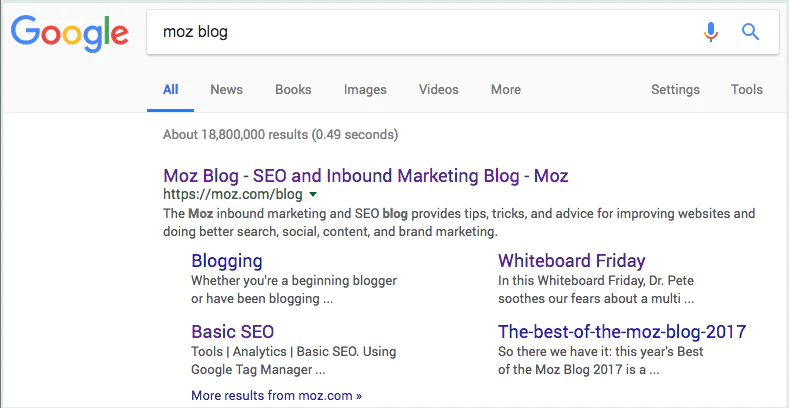Start voice search with microphone icon
789x408 pixels.
pyautogui.click(x=711, y=32)
